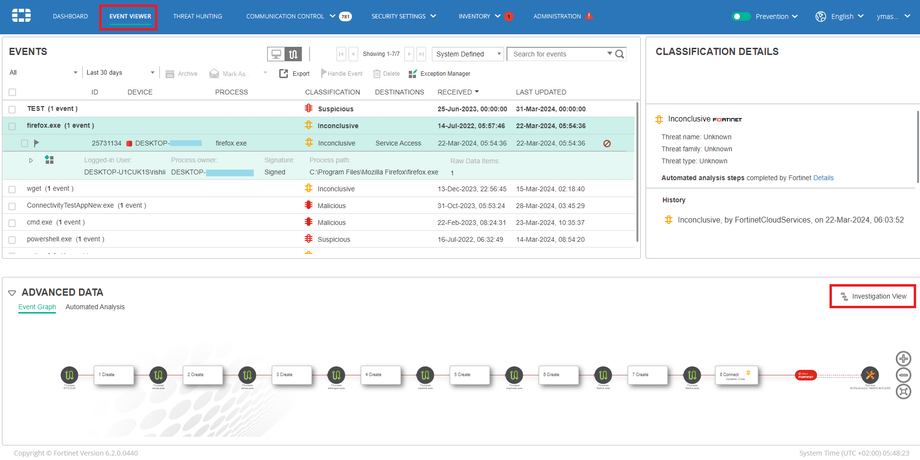Go to the first page of events
Viewport: 920px width, 460px height.
342,54
